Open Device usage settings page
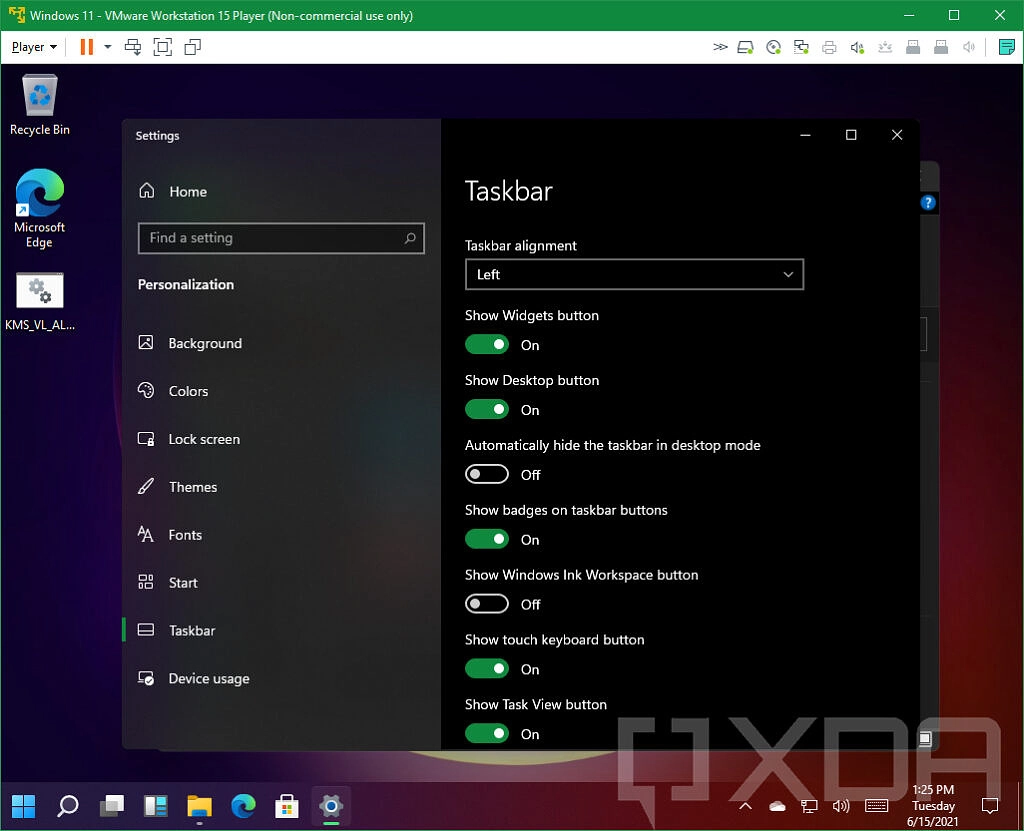1024x831 pixels. pyautogui.click(x=193, y=678)
